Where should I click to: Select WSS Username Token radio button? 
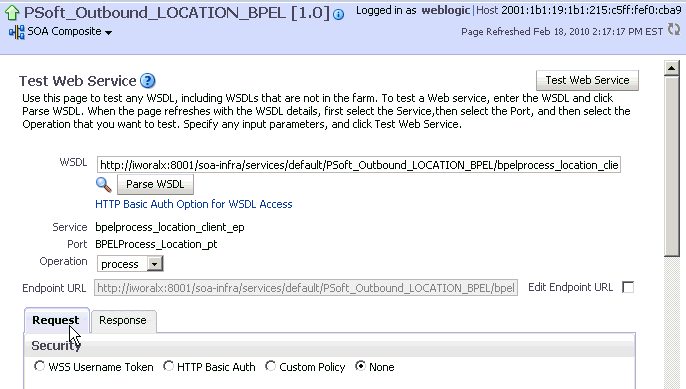click(x=39, y=366)
